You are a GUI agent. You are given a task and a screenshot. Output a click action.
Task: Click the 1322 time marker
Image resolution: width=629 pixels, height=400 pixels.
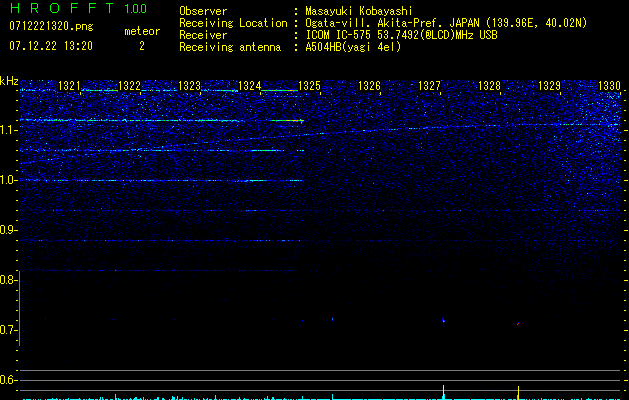tap(130, 85)
